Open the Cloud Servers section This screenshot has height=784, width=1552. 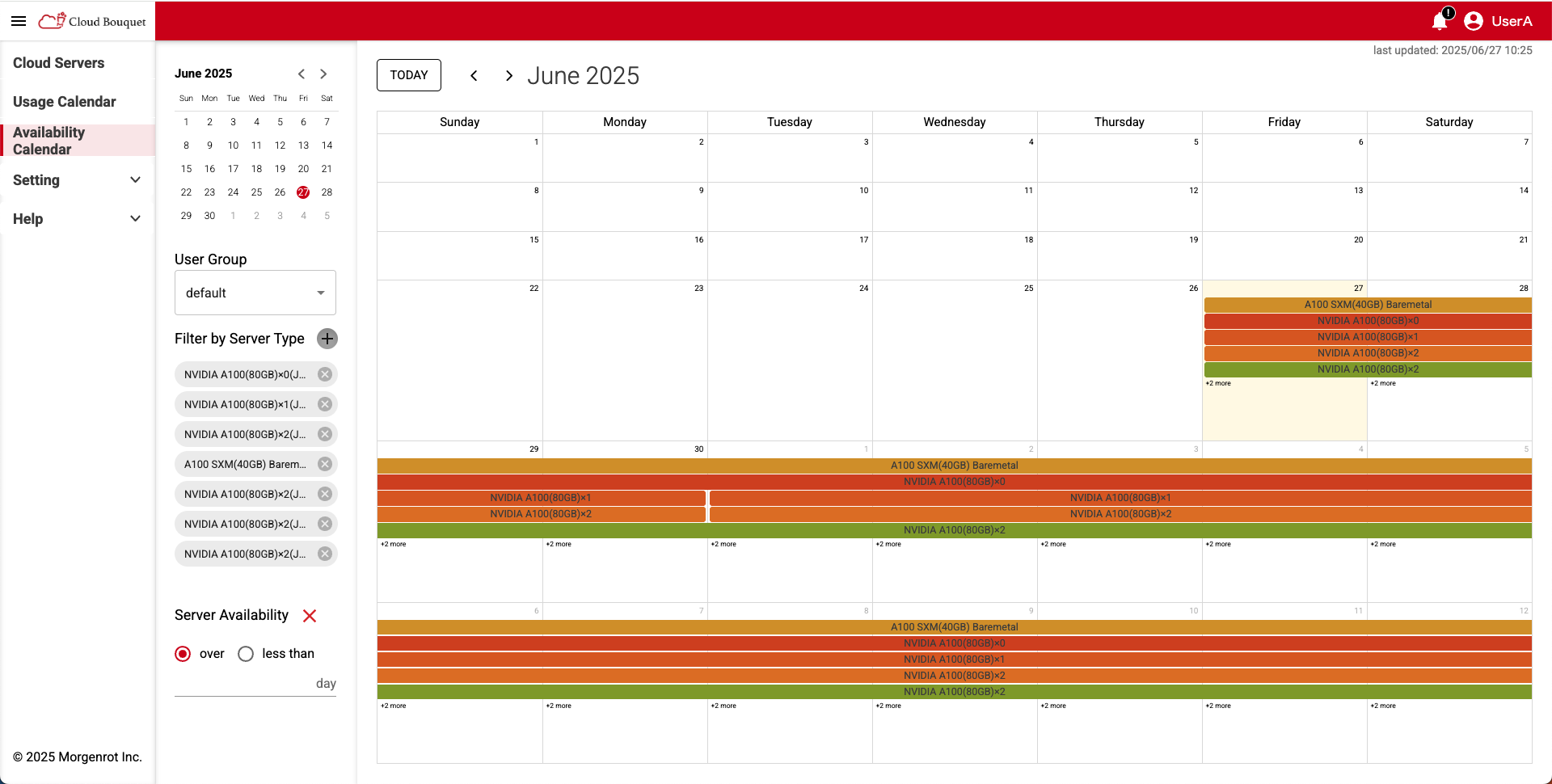tap(58, 63)
